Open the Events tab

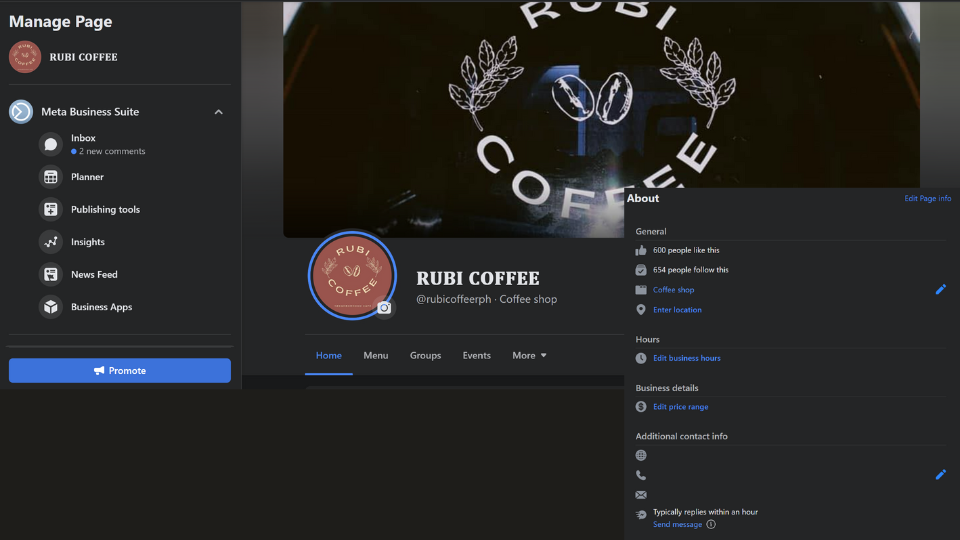tap(476, 356)
